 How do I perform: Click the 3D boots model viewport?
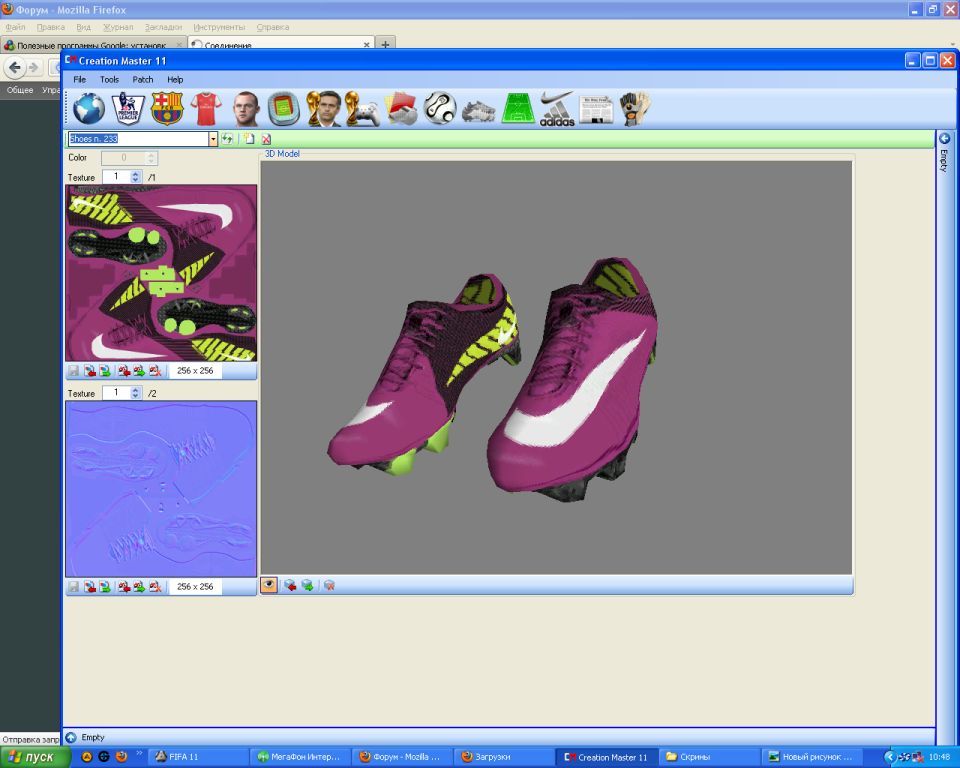pos(556,367)
